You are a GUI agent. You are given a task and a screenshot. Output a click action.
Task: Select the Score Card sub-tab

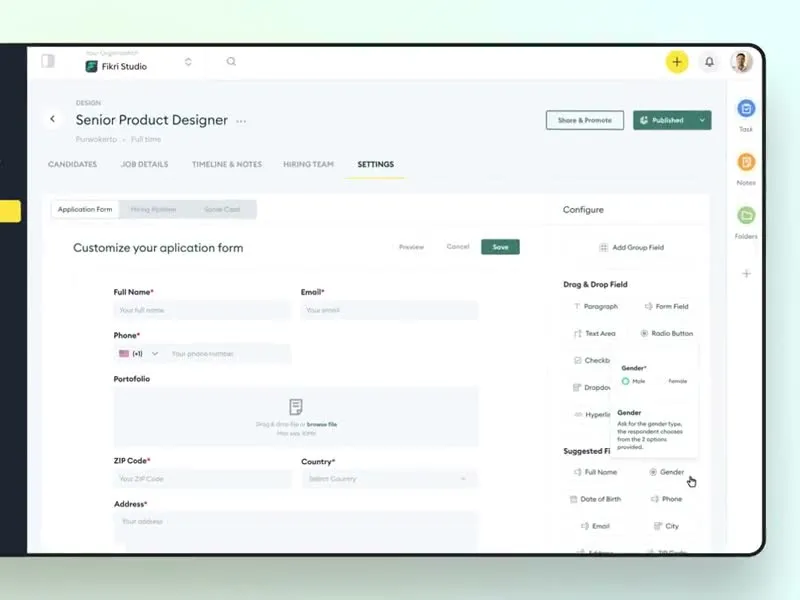(222, 209)
